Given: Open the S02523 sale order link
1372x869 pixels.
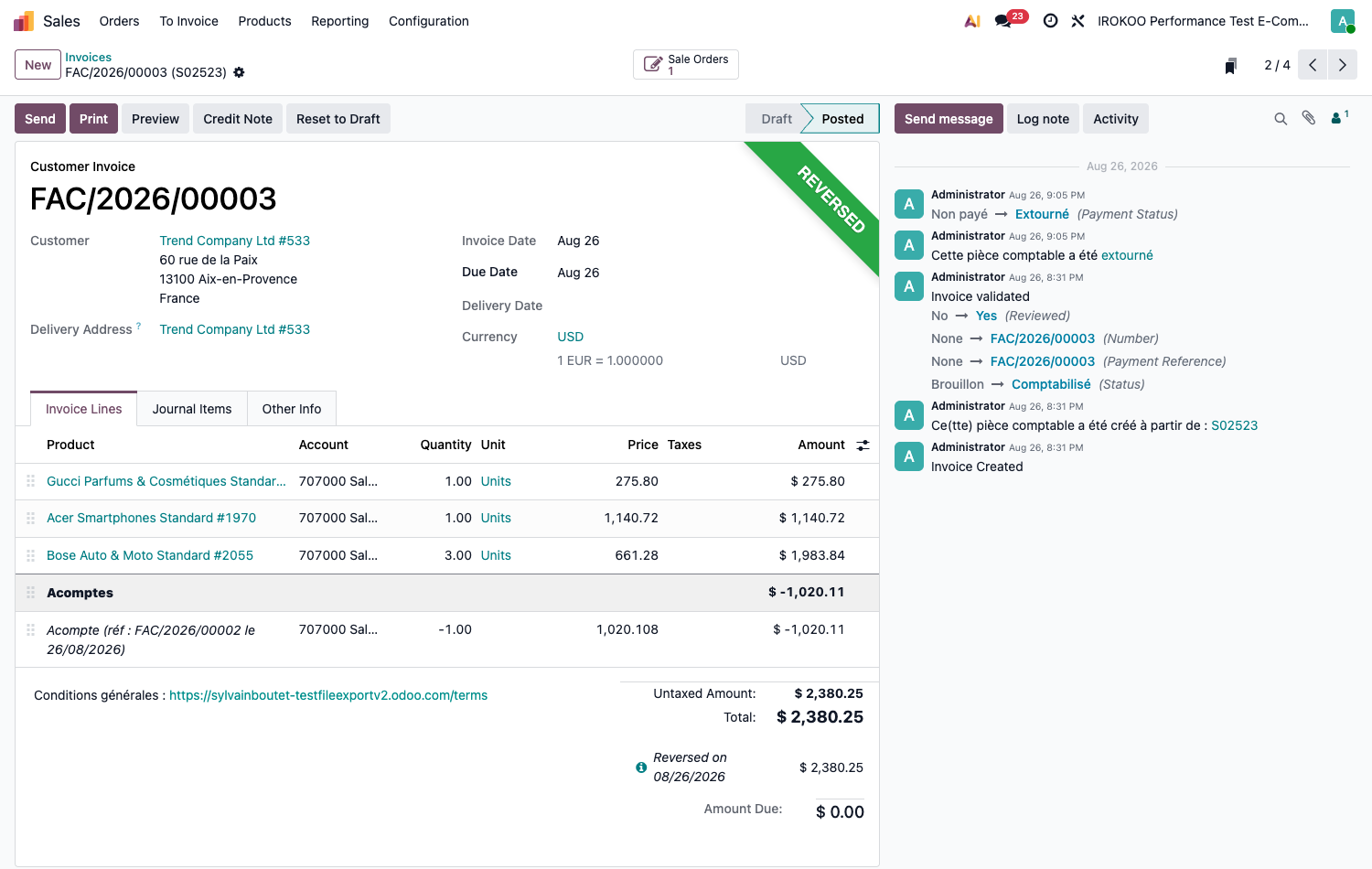Looking at the screenshot, I should click(x=1235, y=425).
